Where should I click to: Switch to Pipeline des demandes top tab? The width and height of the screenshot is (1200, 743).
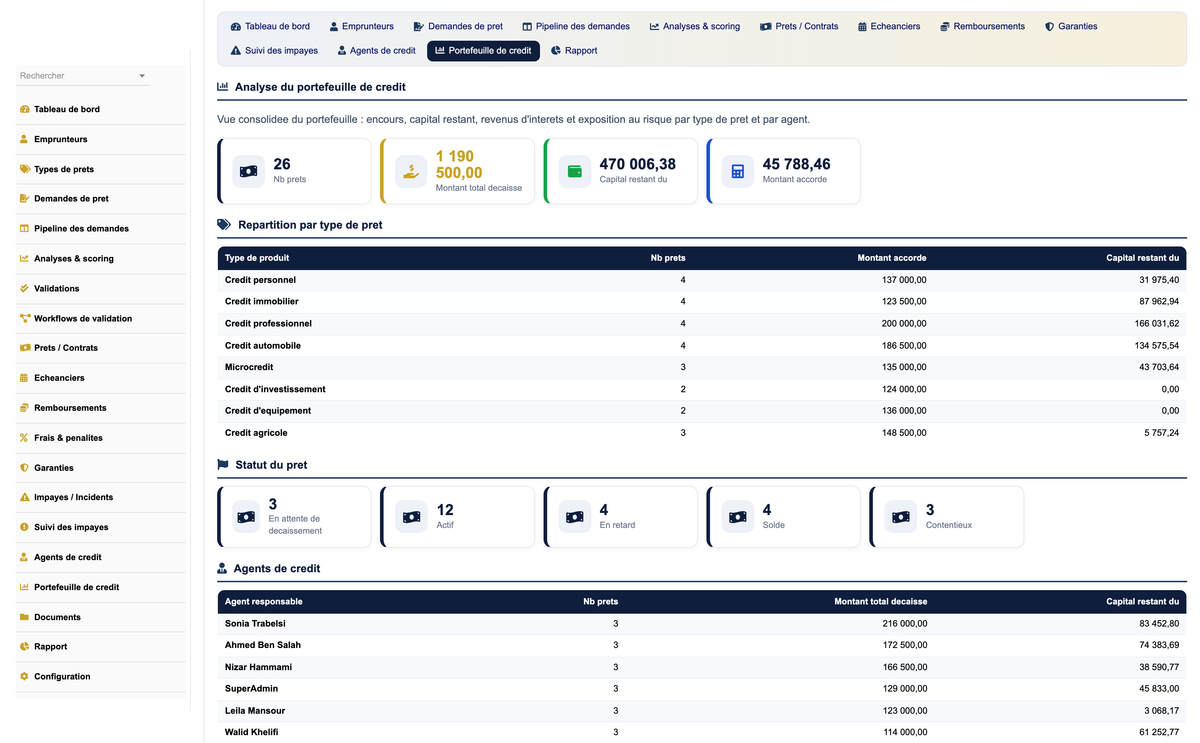tap(576, 26)
